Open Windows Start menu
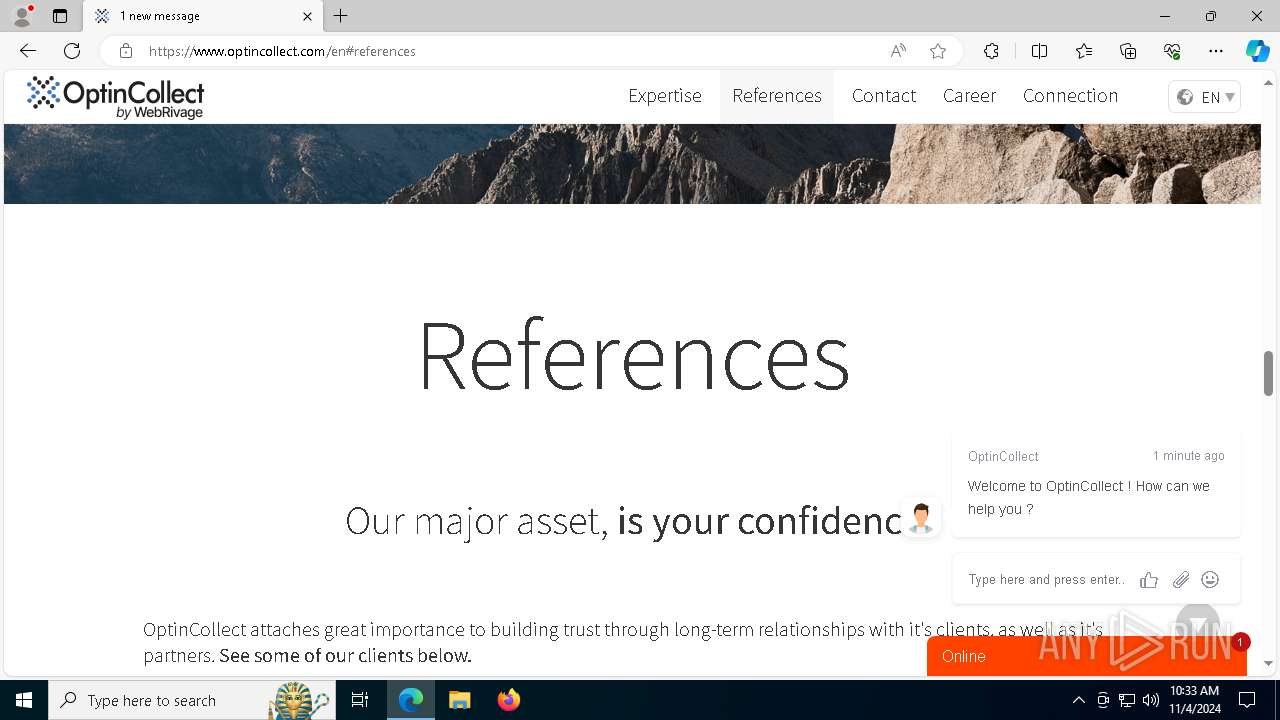The width and height of the screenshot is (1280, 720). click(24, 700)
